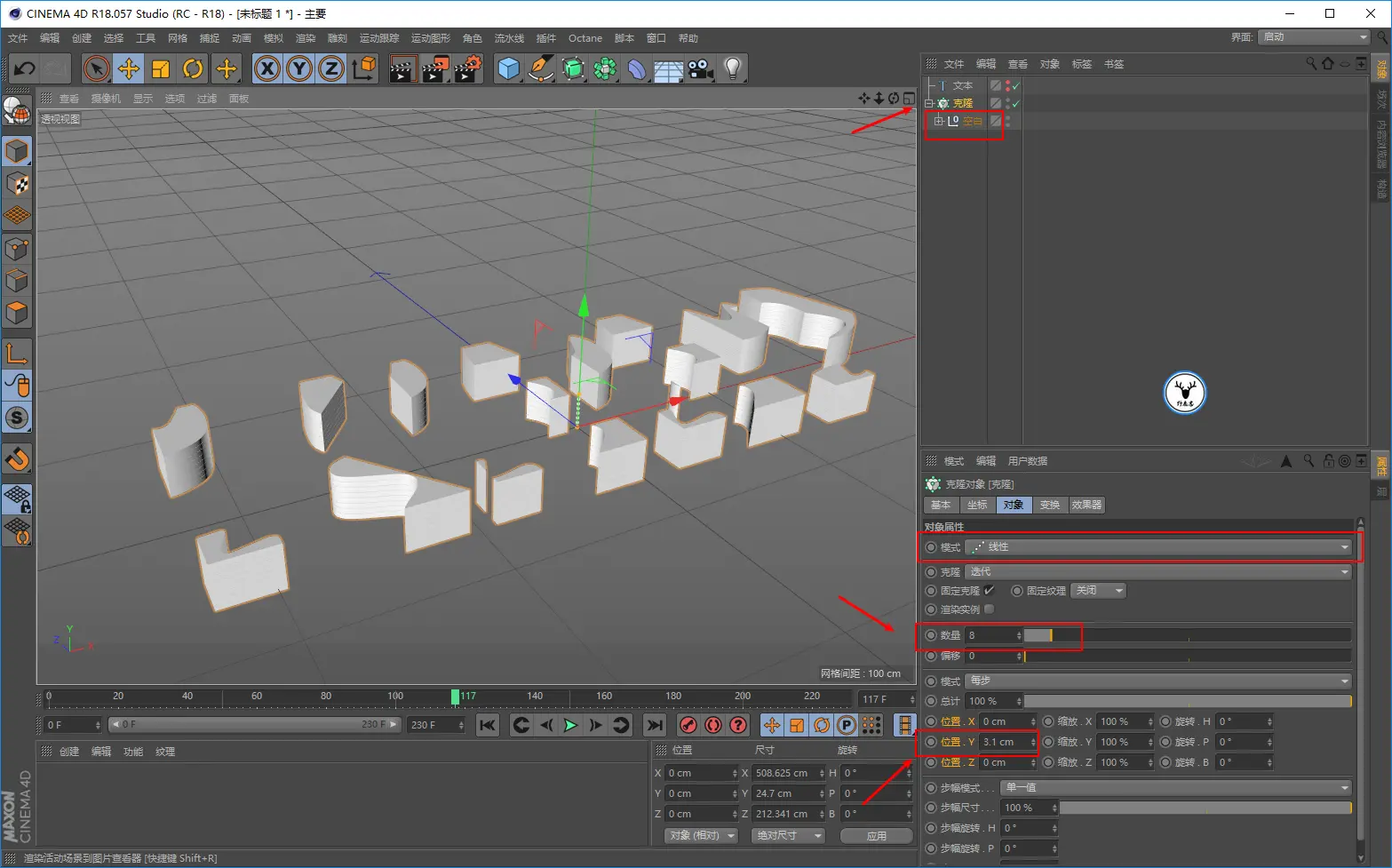Add a light bulb object
The width and height of the screenshot is (1392, 868).
point(733,68)
